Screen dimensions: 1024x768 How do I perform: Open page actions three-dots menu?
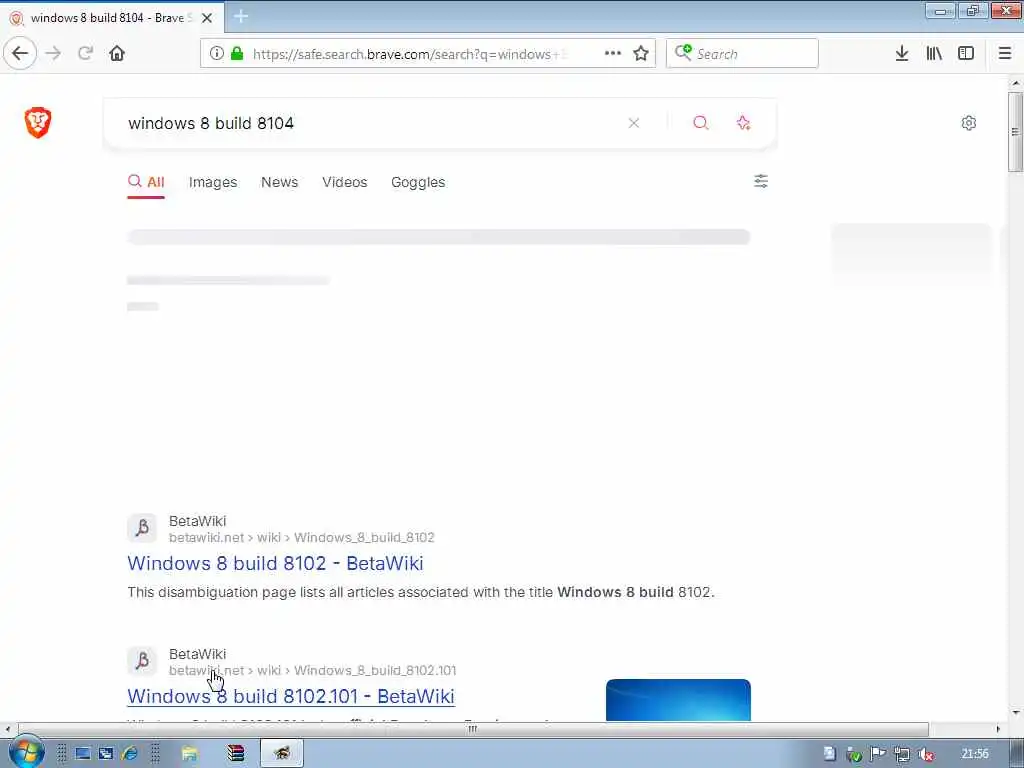[x=613, y=54]
